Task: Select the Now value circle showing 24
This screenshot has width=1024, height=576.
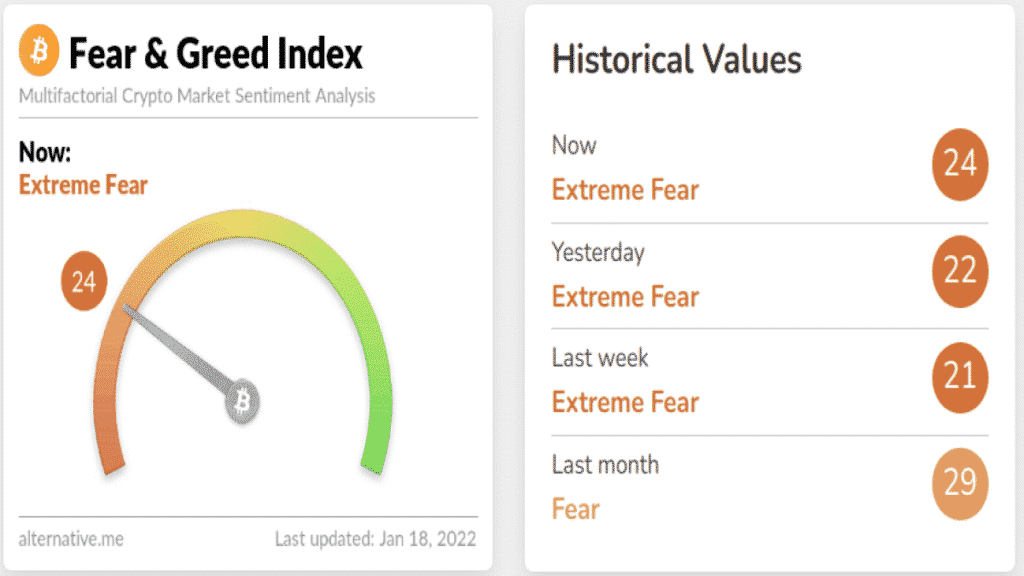Action: coord(959,164)
